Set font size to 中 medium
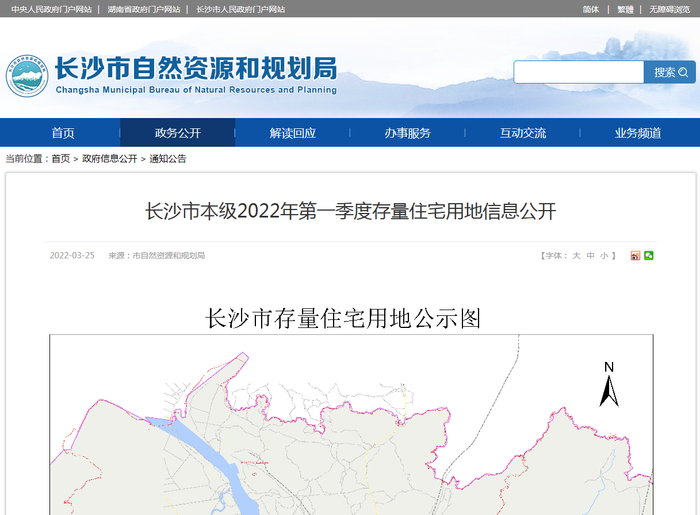Viewport: 700px width, 515px height. point(590,256)
